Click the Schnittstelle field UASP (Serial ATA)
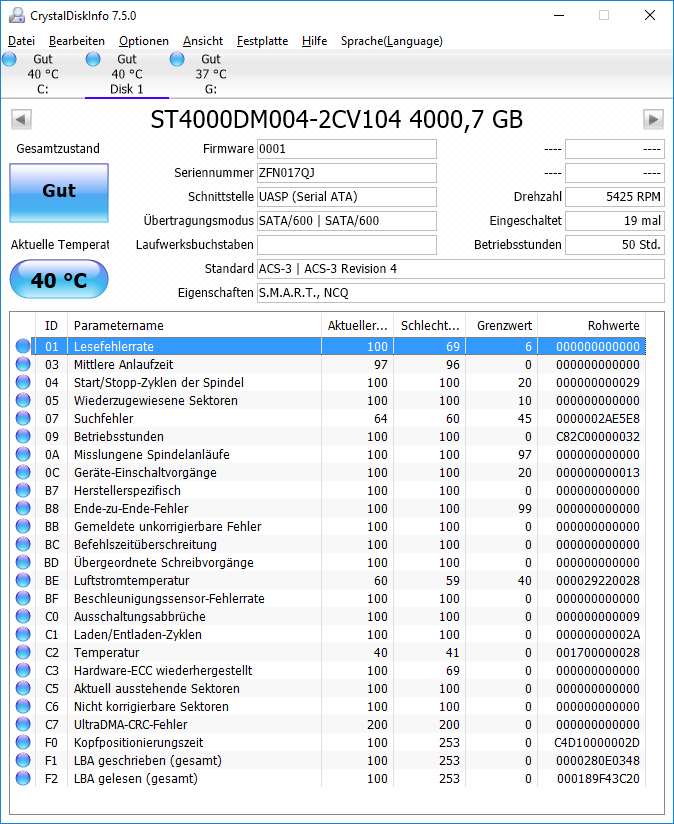674x824 pixels. click(347, 197)
